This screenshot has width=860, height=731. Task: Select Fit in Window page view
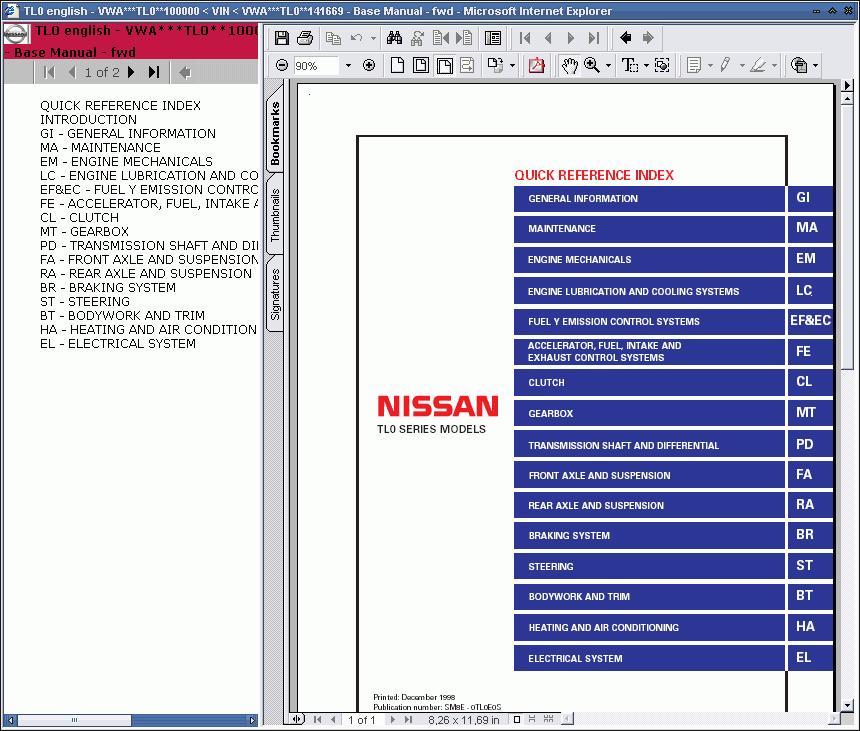click(421, 66)
